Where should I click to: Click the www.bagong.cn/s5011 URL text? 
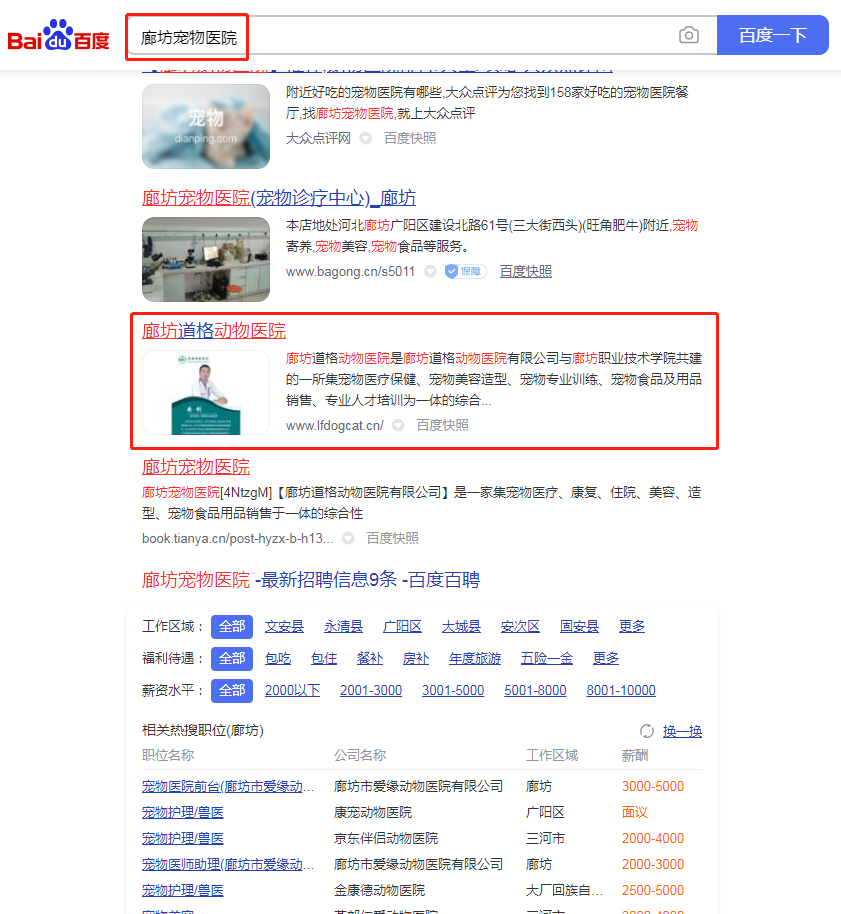pyautogui.click(x=350, y=272)
